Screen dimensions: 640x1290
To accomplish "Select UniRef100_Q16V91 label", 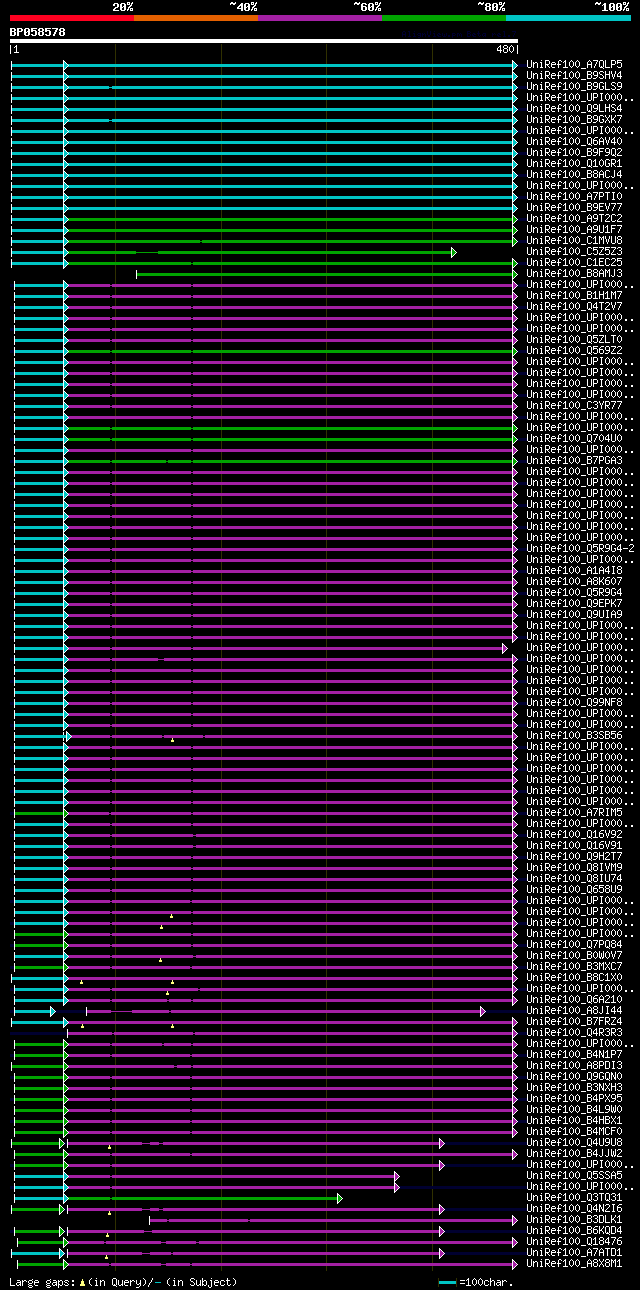I will pyautogui.click(x=574, y=845).
